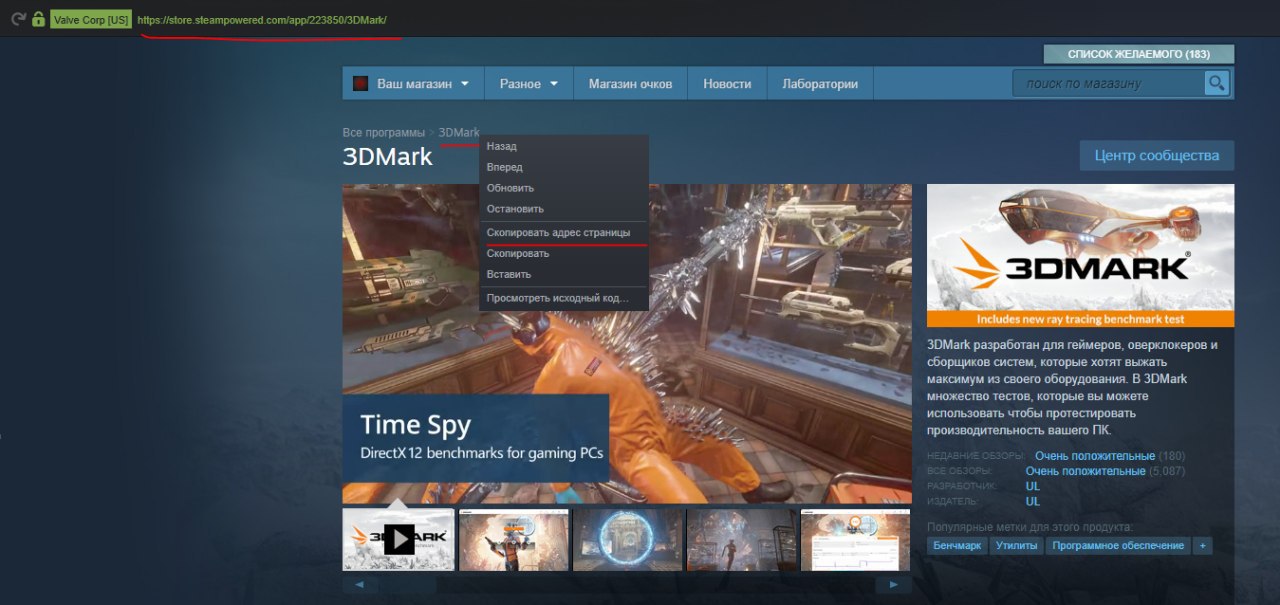The width and height of the screenshot is (1280, 605).
Task: Click the Бенчмарк tag
Action: click(x=957, y=546)
